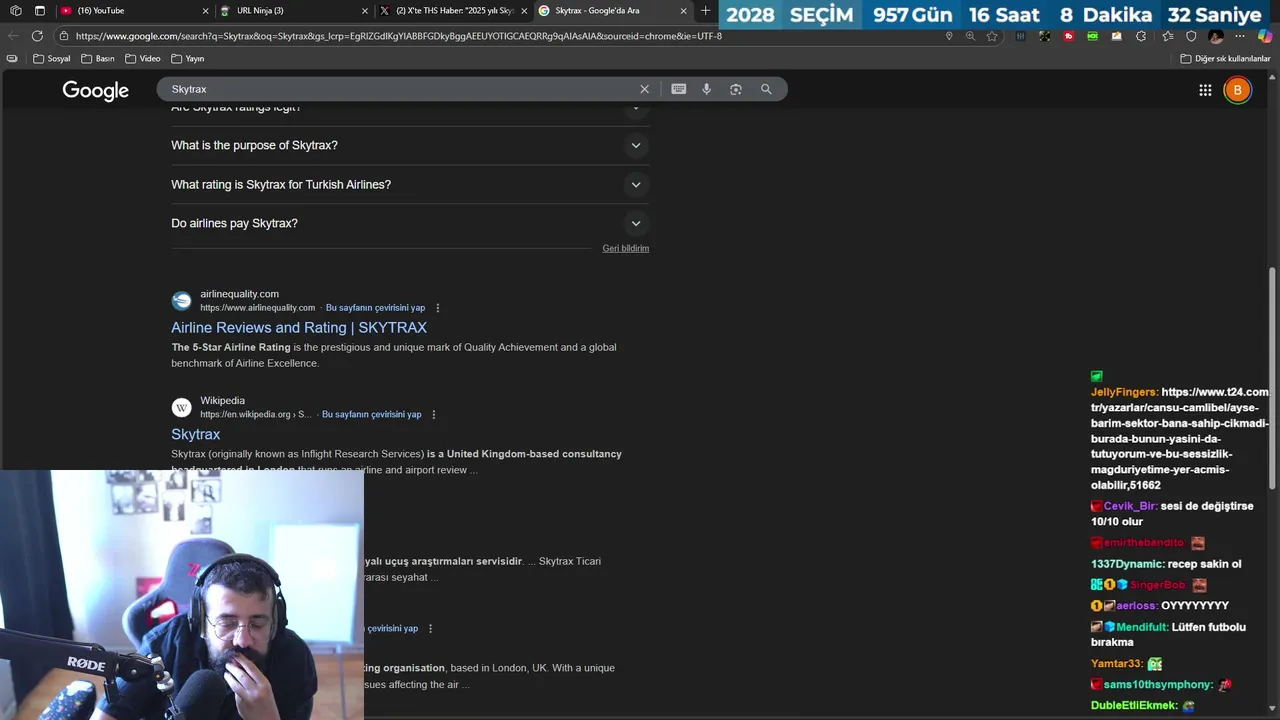Open the Yayın bookmarks folder

click(x=188, y=59)
